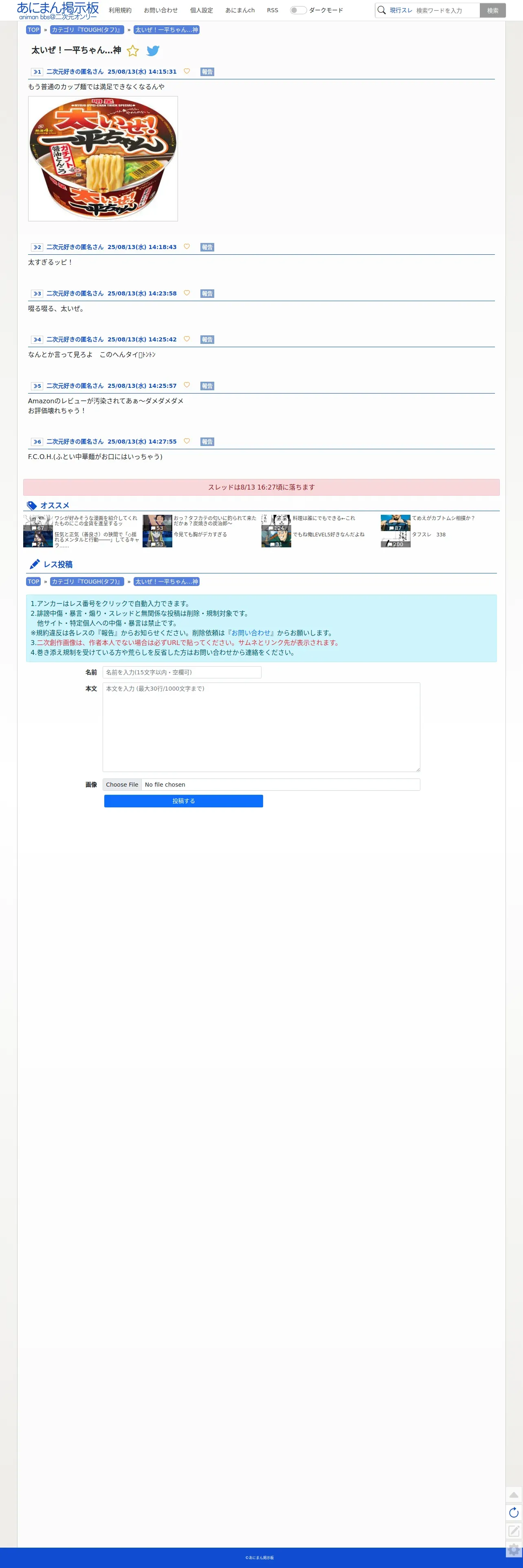Click 太いぜ！一平ちゃん…神 upper breadcrumb
The image size is (523, 1568).
pyautogui.click(x=167, y=30)
